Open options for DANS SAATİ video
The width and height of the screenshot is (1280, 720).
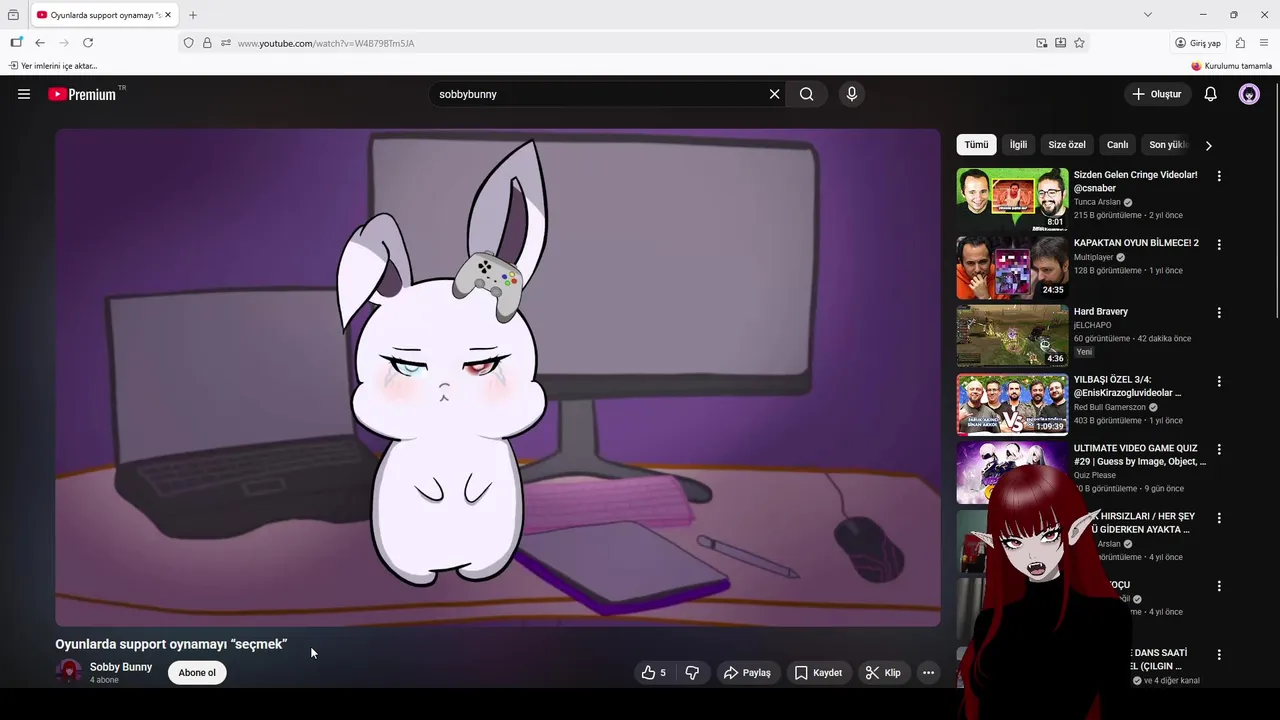(1219, 655)
